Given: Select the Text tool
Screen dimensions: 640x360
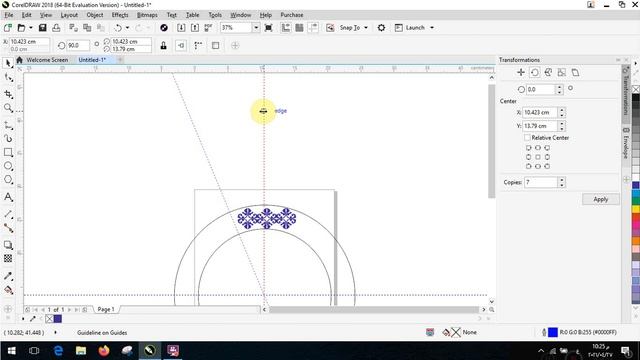Looking at the screenshot, I should click(x=8, y=197).
